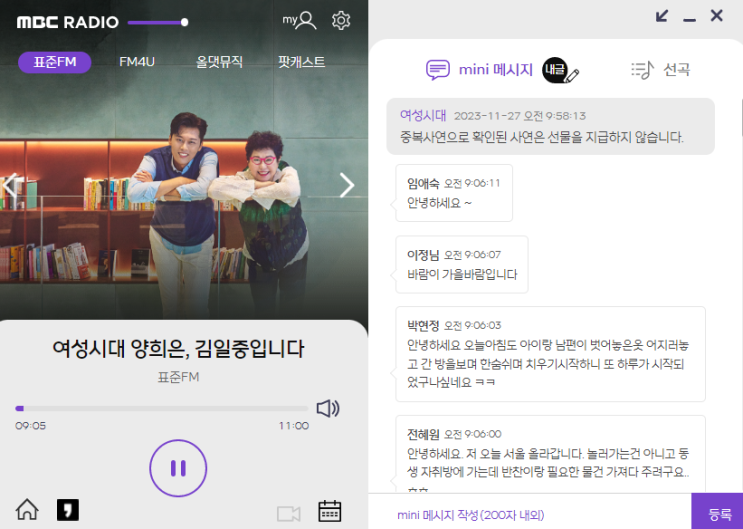Click the black quotation mark icon

coord(68,510)
